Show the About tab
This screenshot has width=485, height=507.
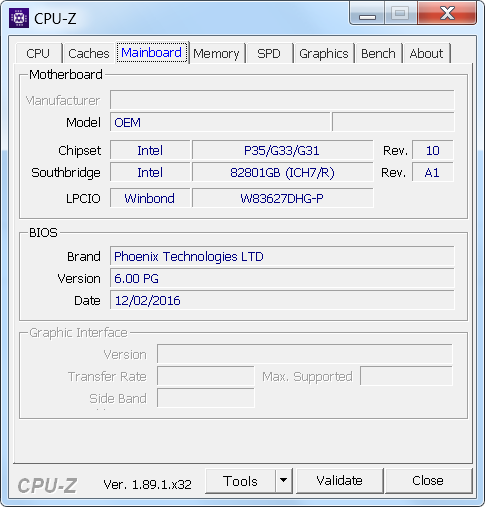426,53
